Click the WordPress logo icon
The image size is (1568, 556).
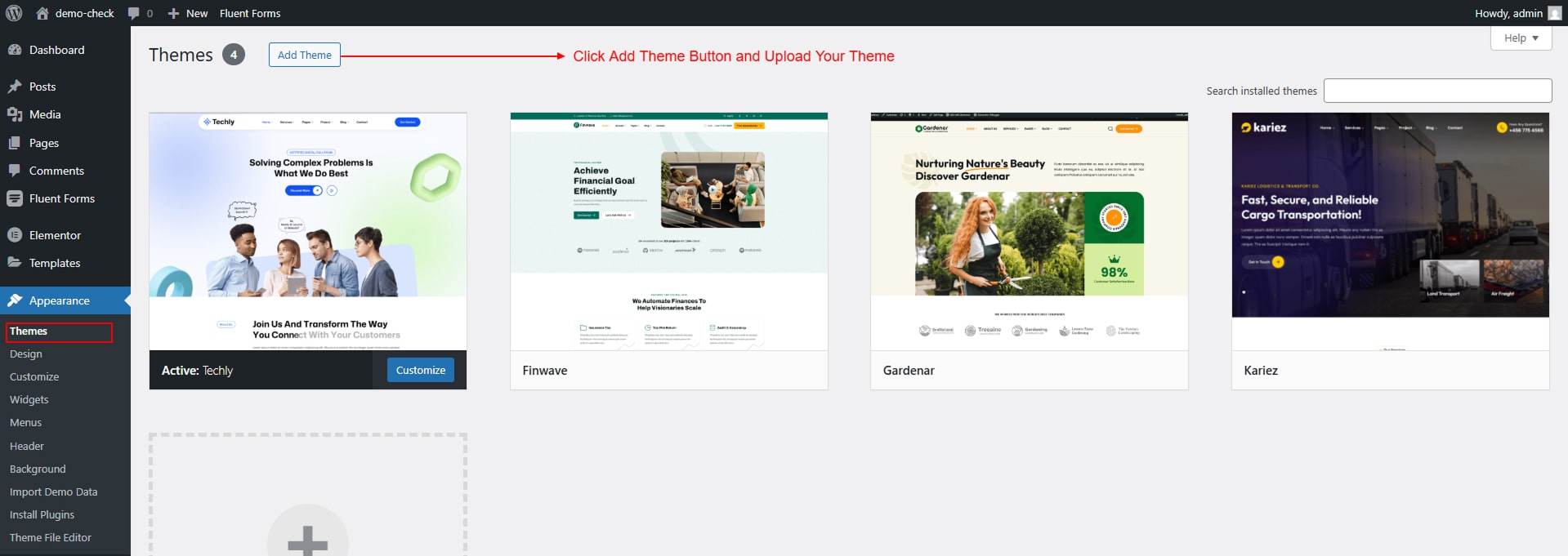pyautogui.click(x=14, y=13)
